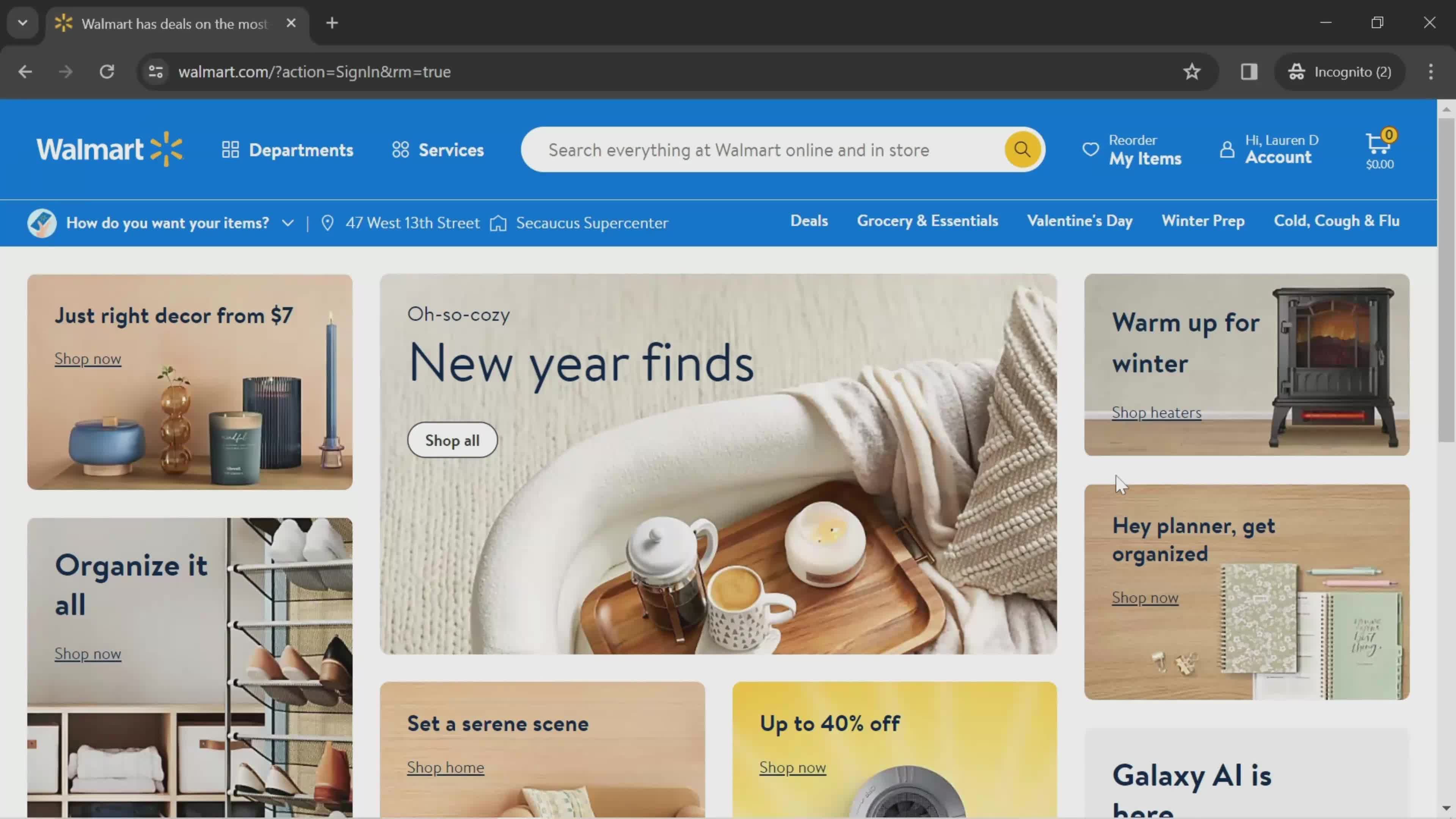The image size is (1456, 819).
Task: Click the Set a serene scene heading
Action: point(497,723)
